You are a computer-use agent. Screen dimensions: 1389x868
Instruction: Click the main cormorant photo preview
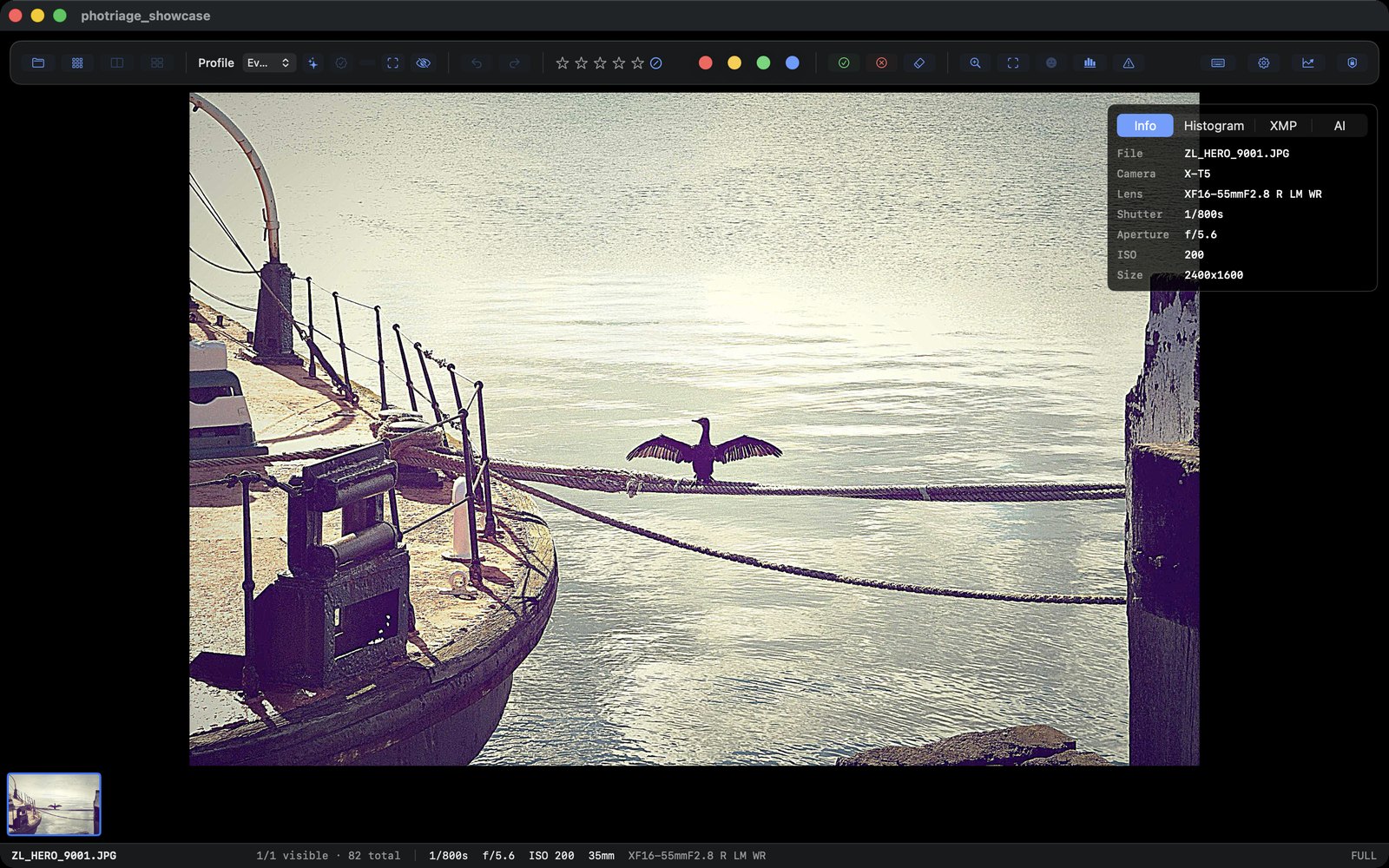point(694,429)
